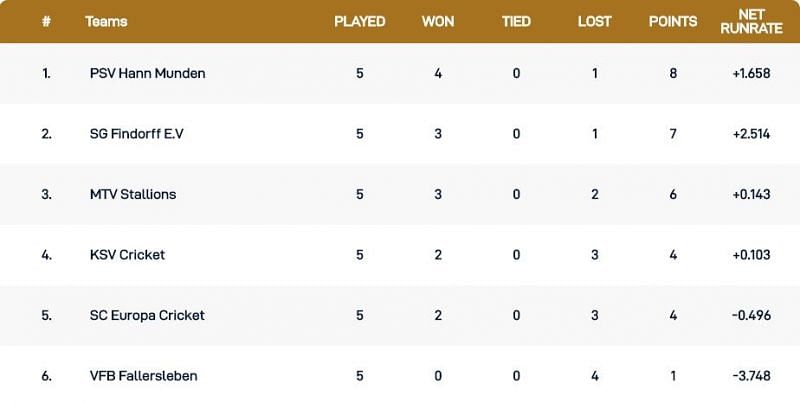Click the Teams column header

tap(106, 21)
